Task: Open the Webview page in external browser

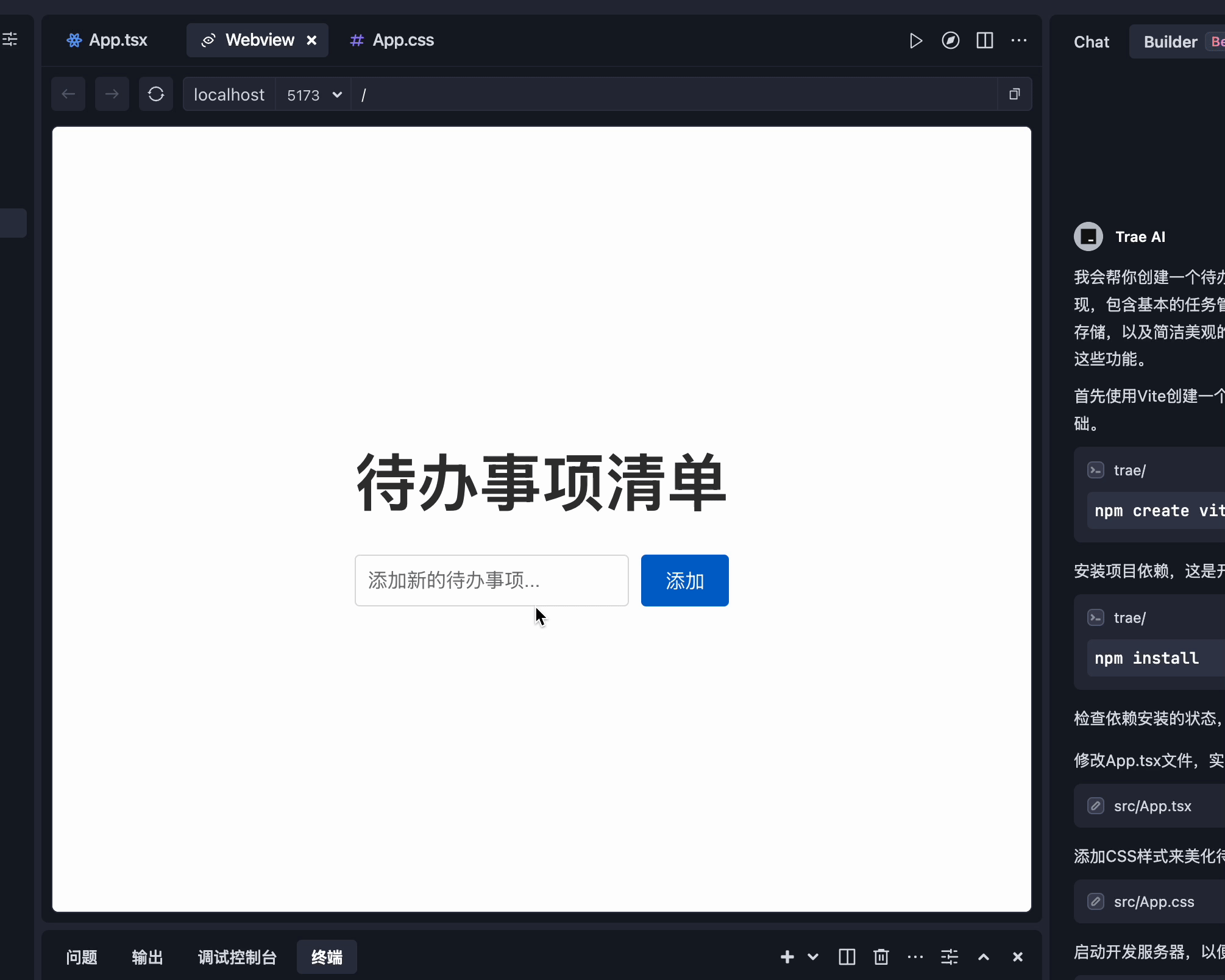Action: pos(951,41)
